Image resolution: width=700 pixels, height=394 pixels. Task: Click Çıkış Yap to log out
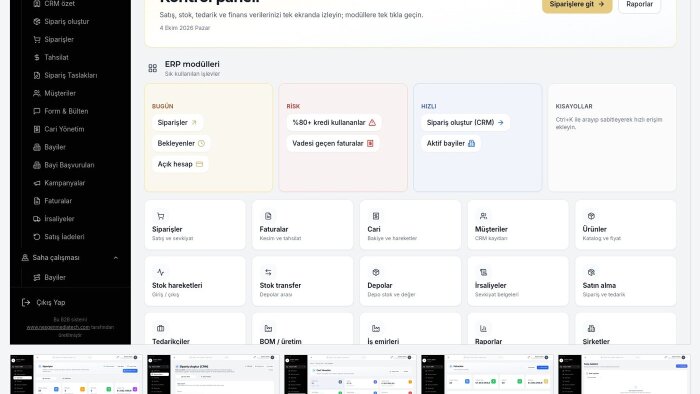point(44,303)
